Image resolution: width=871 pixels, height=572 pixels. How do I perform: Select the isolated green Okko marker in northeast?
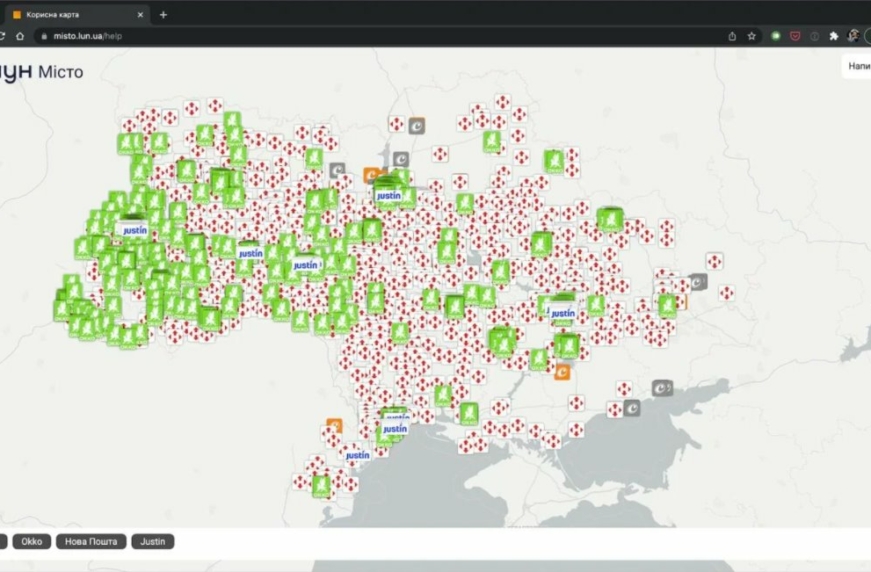[553, 160]
